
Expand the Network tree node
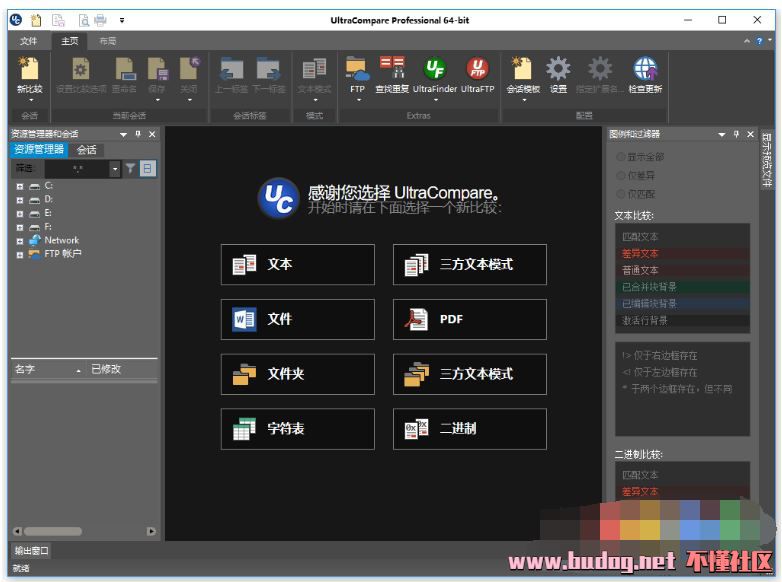point(19,241)
